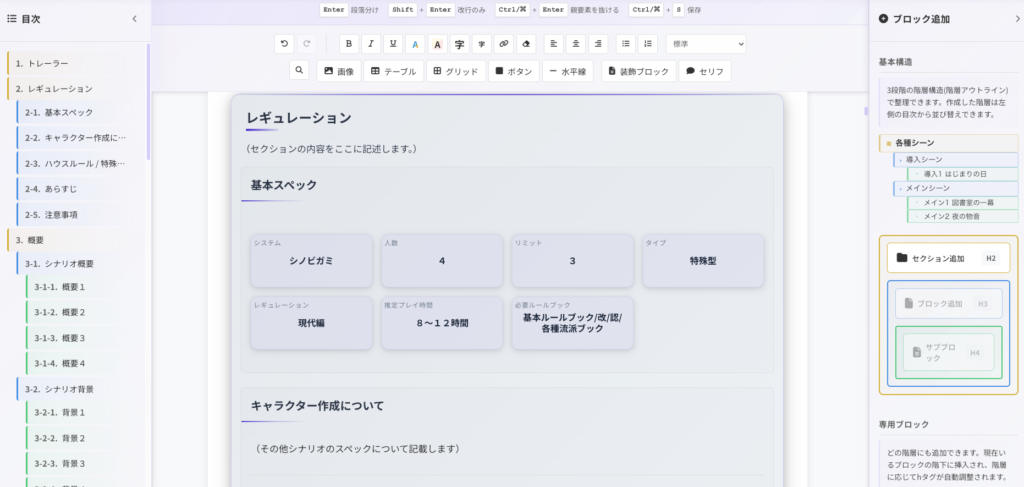
Task: Pick the text highlight color button
Action: [x=437, y=44]
